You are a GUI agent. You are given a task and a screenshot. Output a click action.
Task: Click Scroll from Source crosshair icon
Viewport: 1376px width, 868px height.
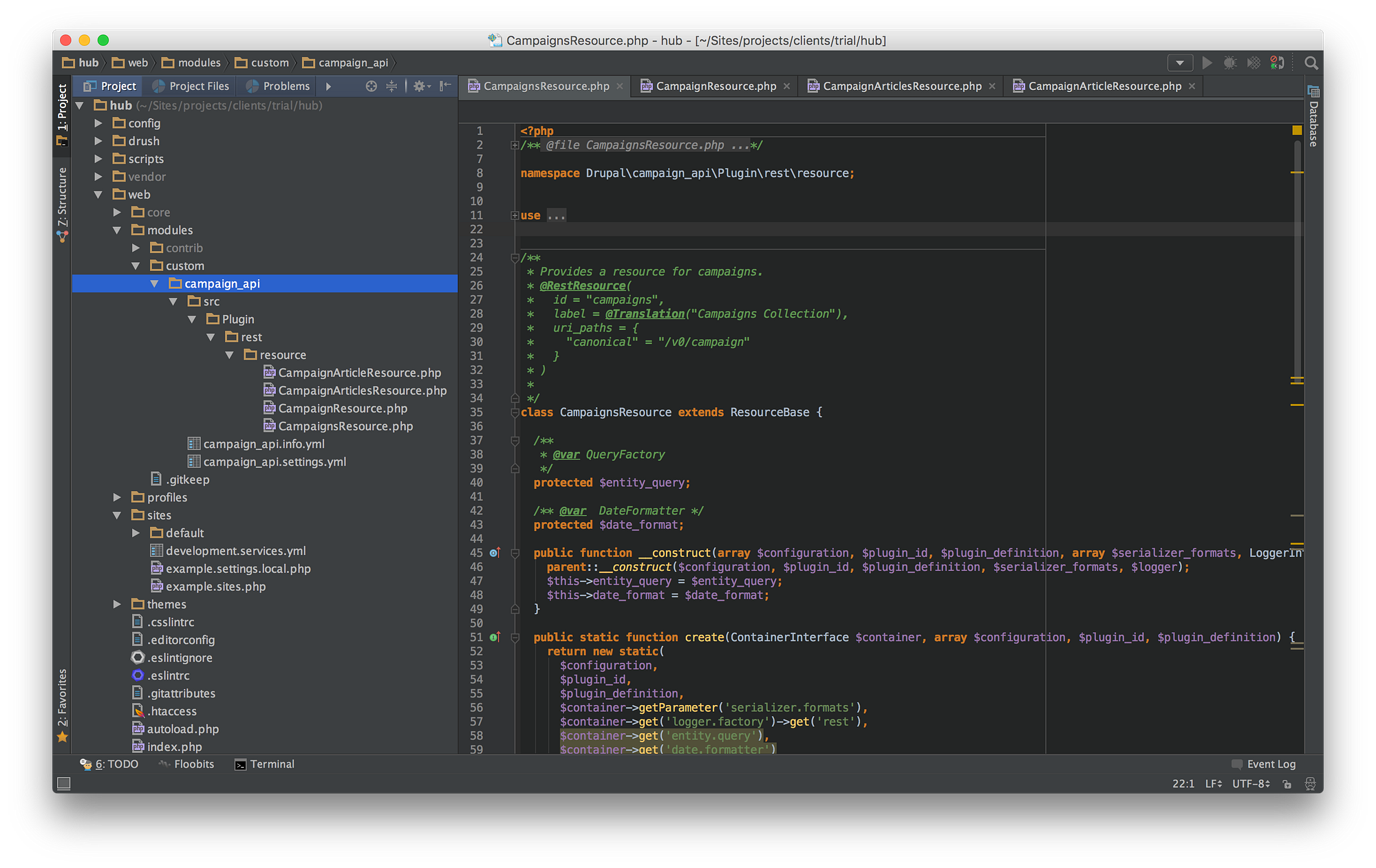(x=372, y=86)
